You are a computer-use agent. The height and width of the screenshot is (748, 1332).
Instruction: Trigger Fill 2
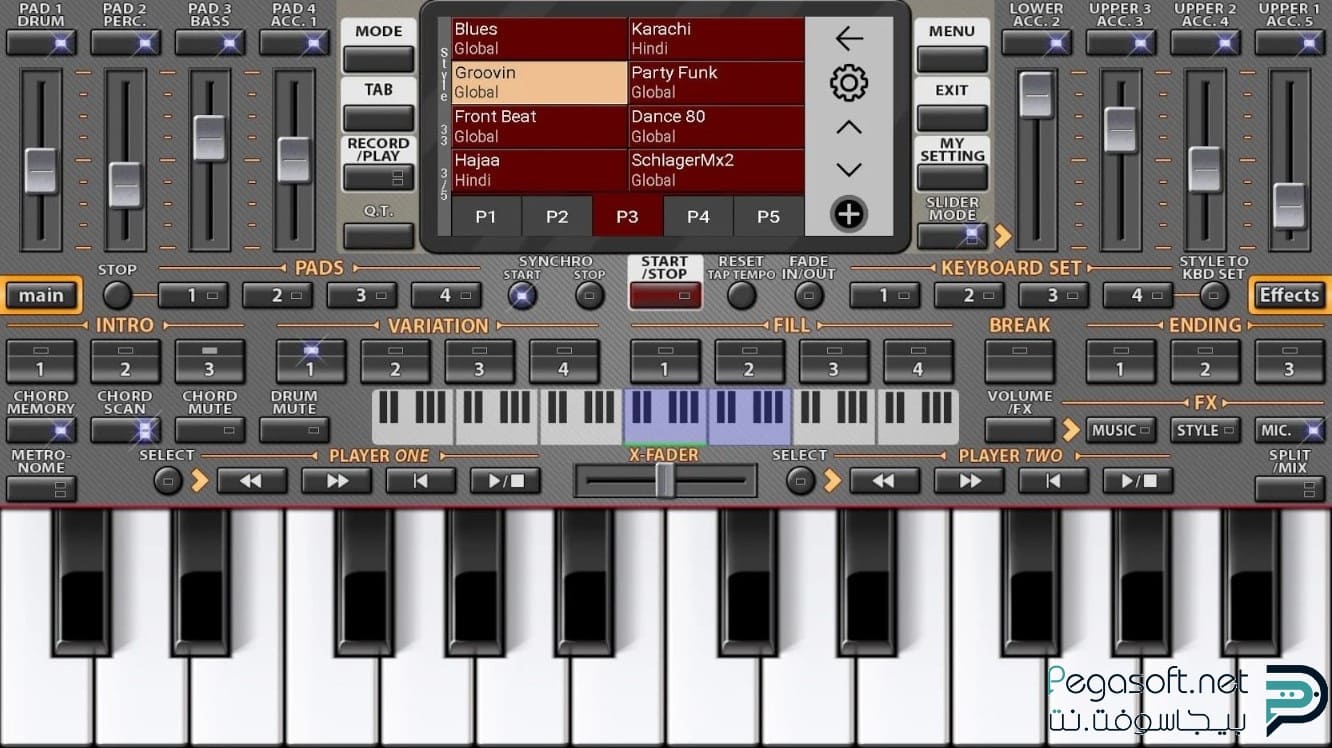click(x=749, y=361)
